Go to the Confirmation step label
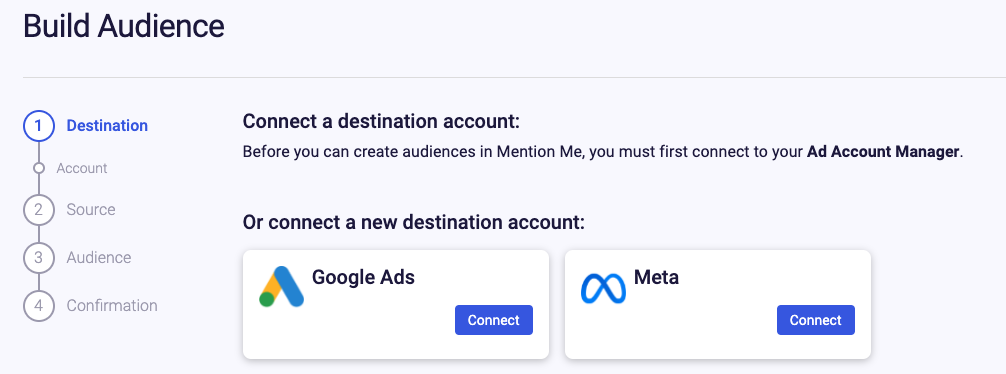The width and height of the screenshot is (1006, 374). tap(112, 305)
